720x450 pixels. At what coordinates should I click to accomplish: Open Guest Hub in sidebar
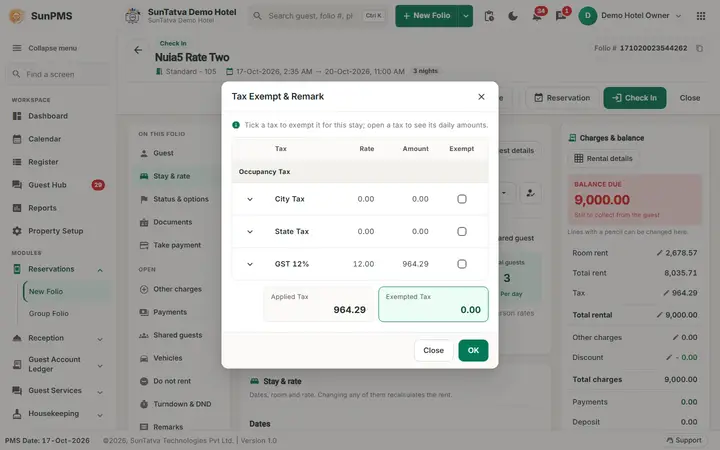pyautogui.click(x=47, y=185)
